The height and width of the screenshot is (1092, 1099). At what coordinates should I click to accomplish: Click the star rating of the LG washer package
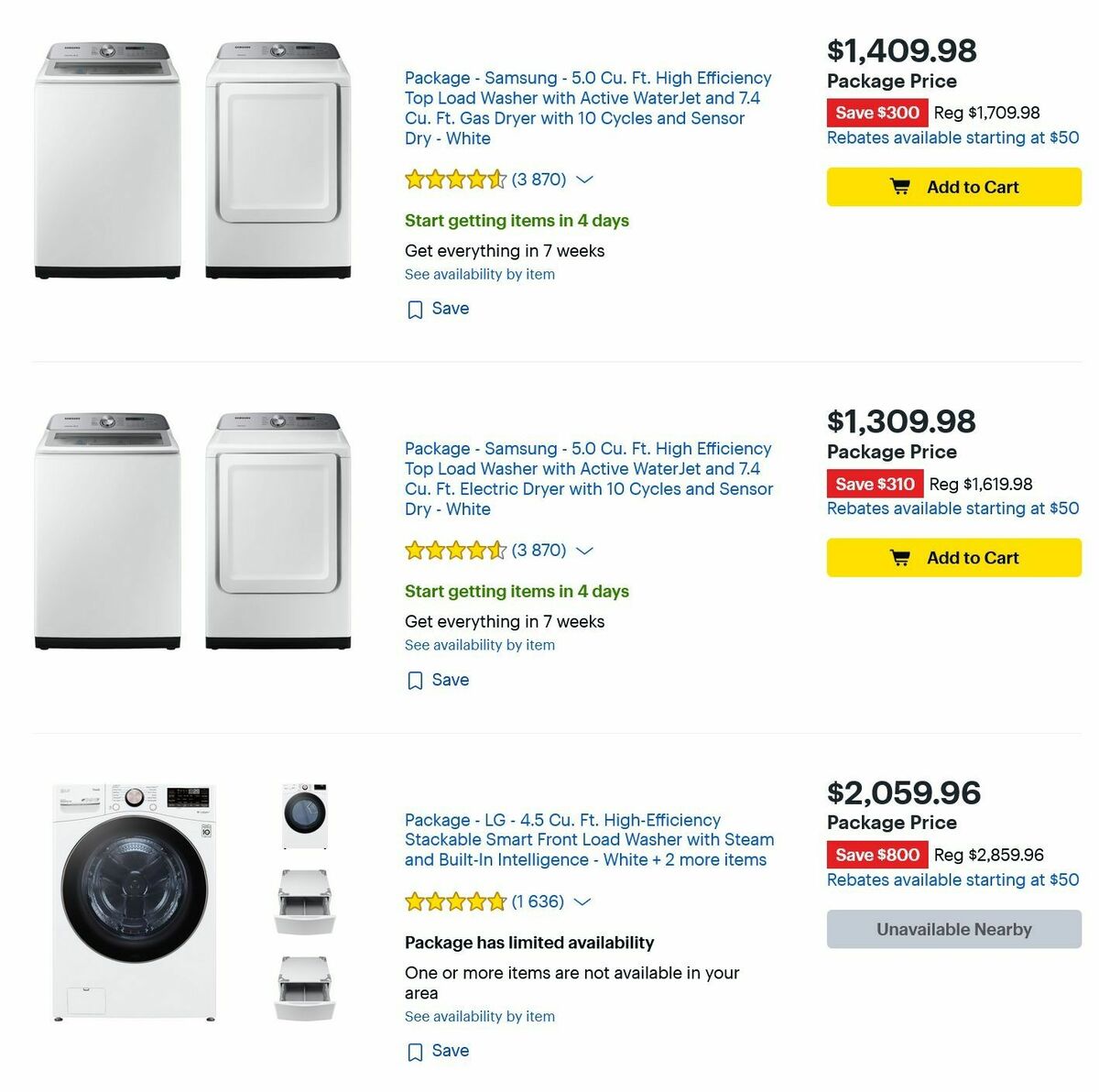[x=455, y=901]
